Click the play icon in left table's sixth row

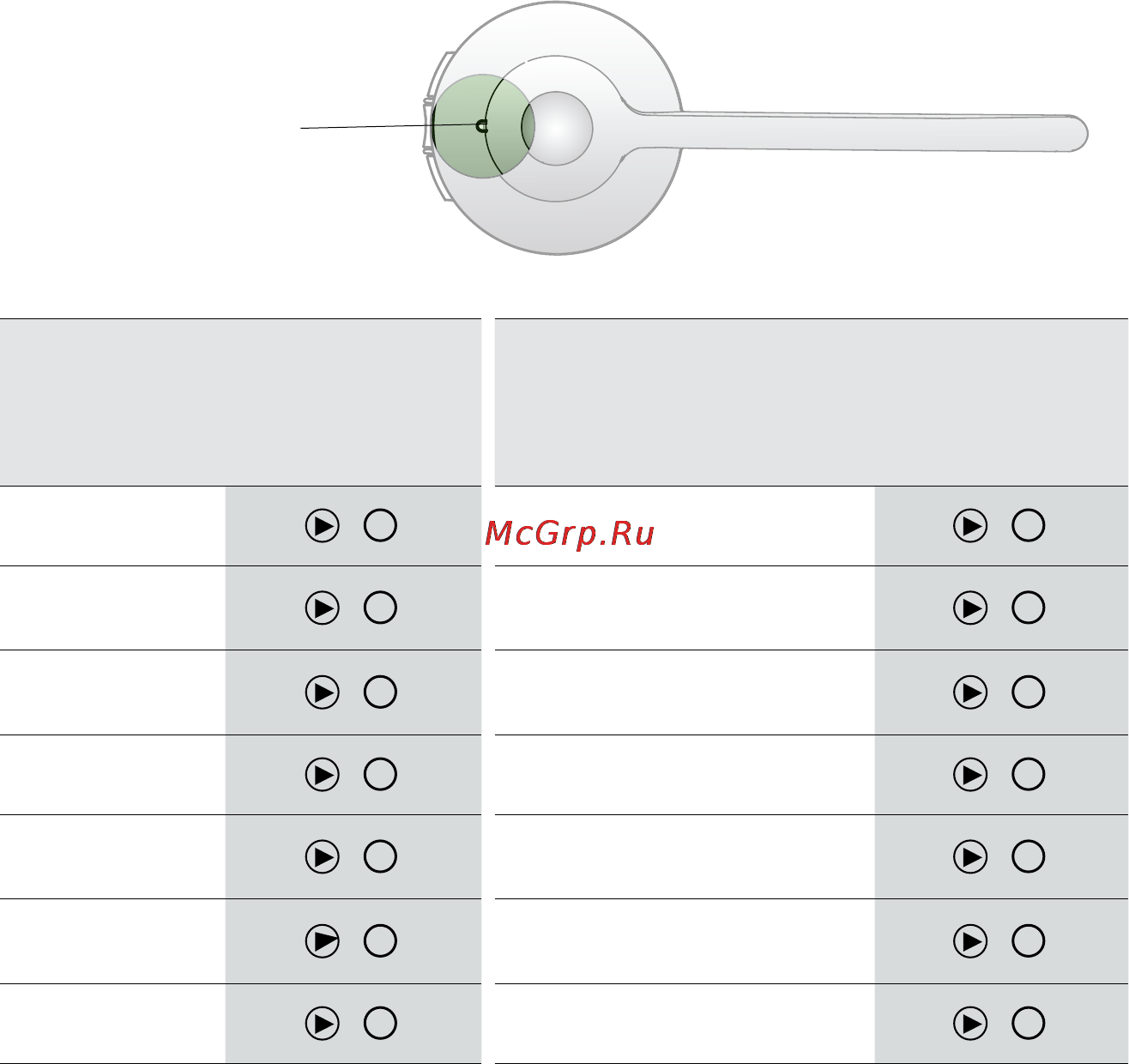[x=323, y=941]
